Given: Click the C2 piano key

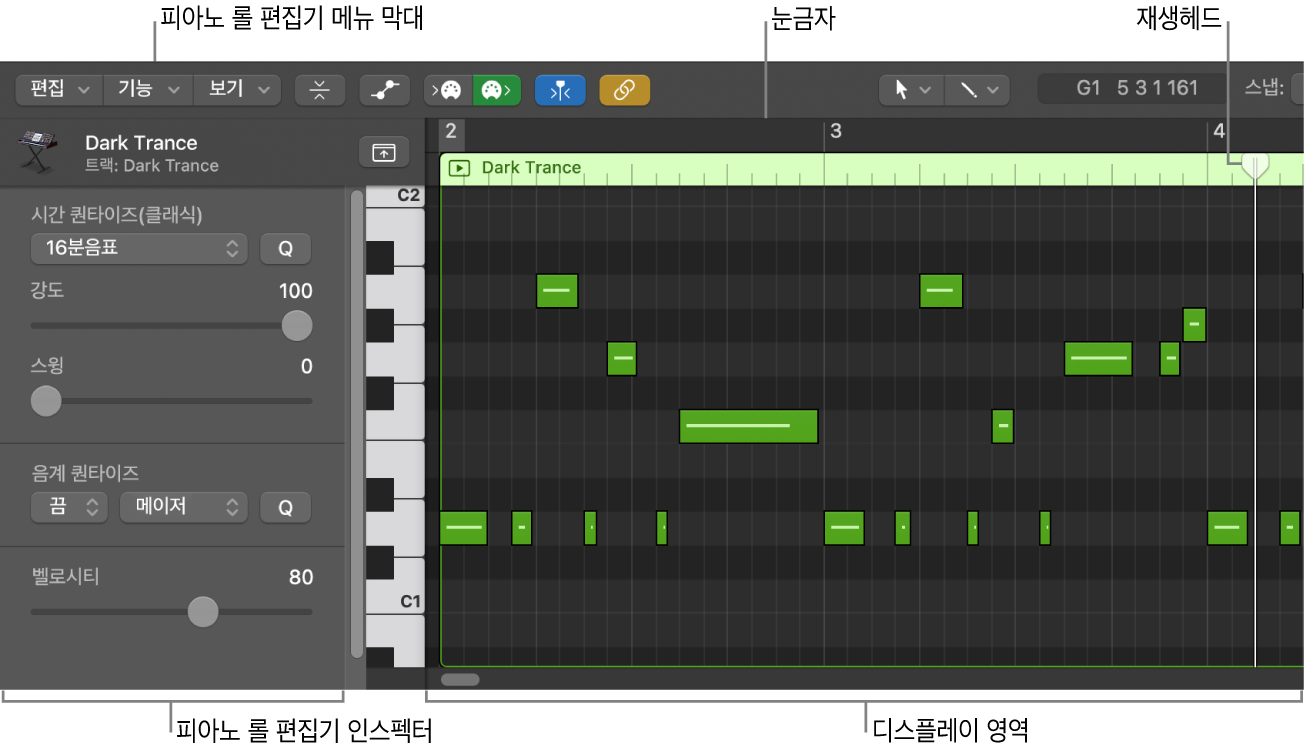Looking at the screenshot, I should click(x=395, y=196).
